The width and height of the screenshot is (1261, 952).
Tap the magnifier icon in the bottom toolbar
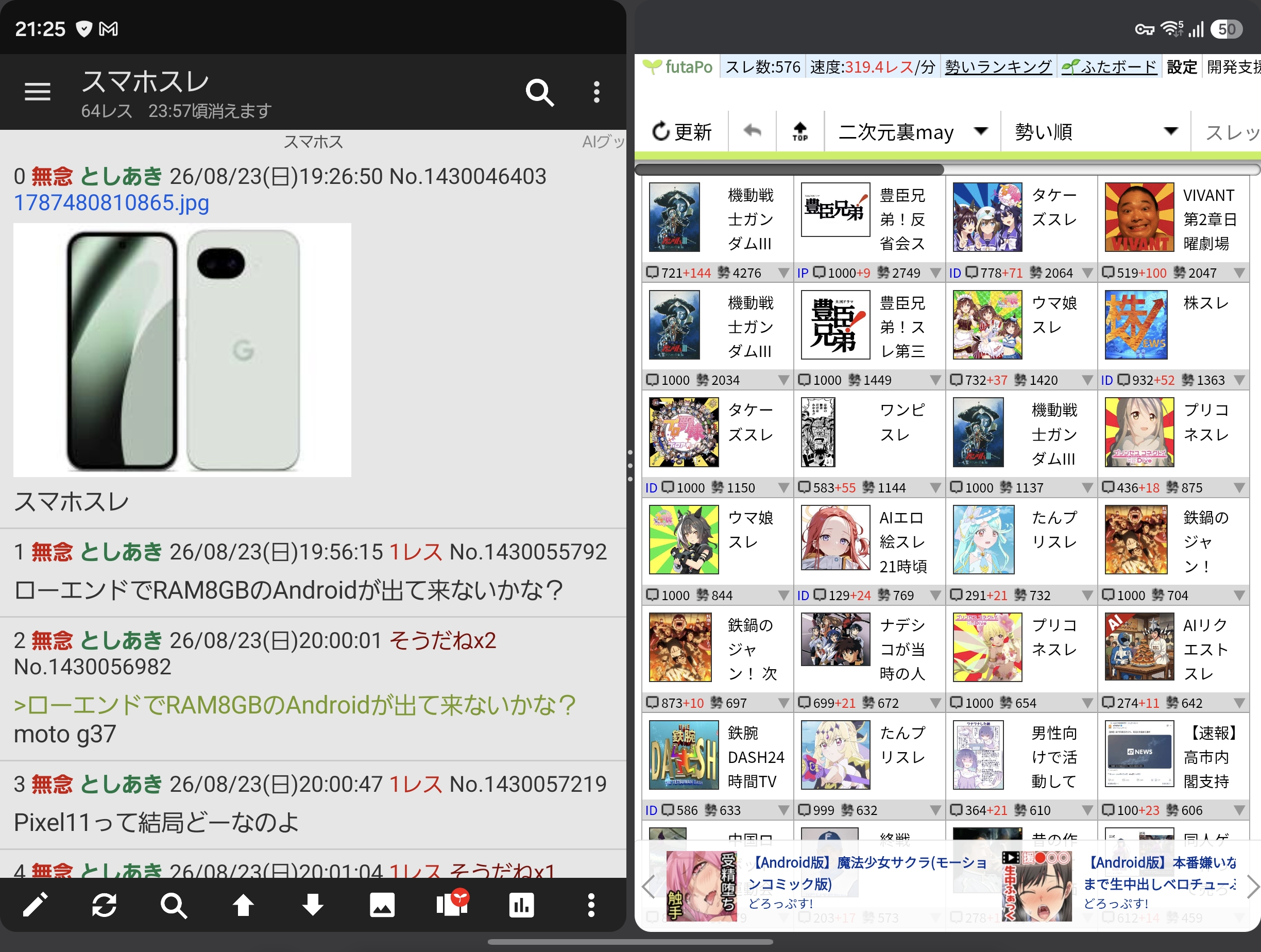pyautogui.click(x=173, y=905)
